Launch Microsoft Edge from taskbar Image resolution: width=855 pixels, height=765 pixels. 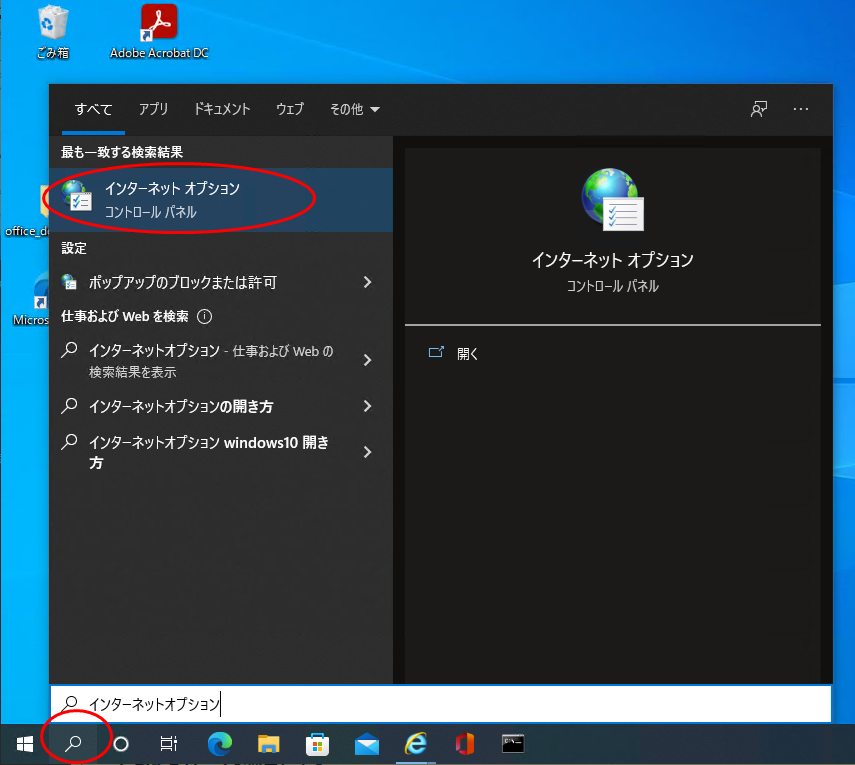[219, 743]
